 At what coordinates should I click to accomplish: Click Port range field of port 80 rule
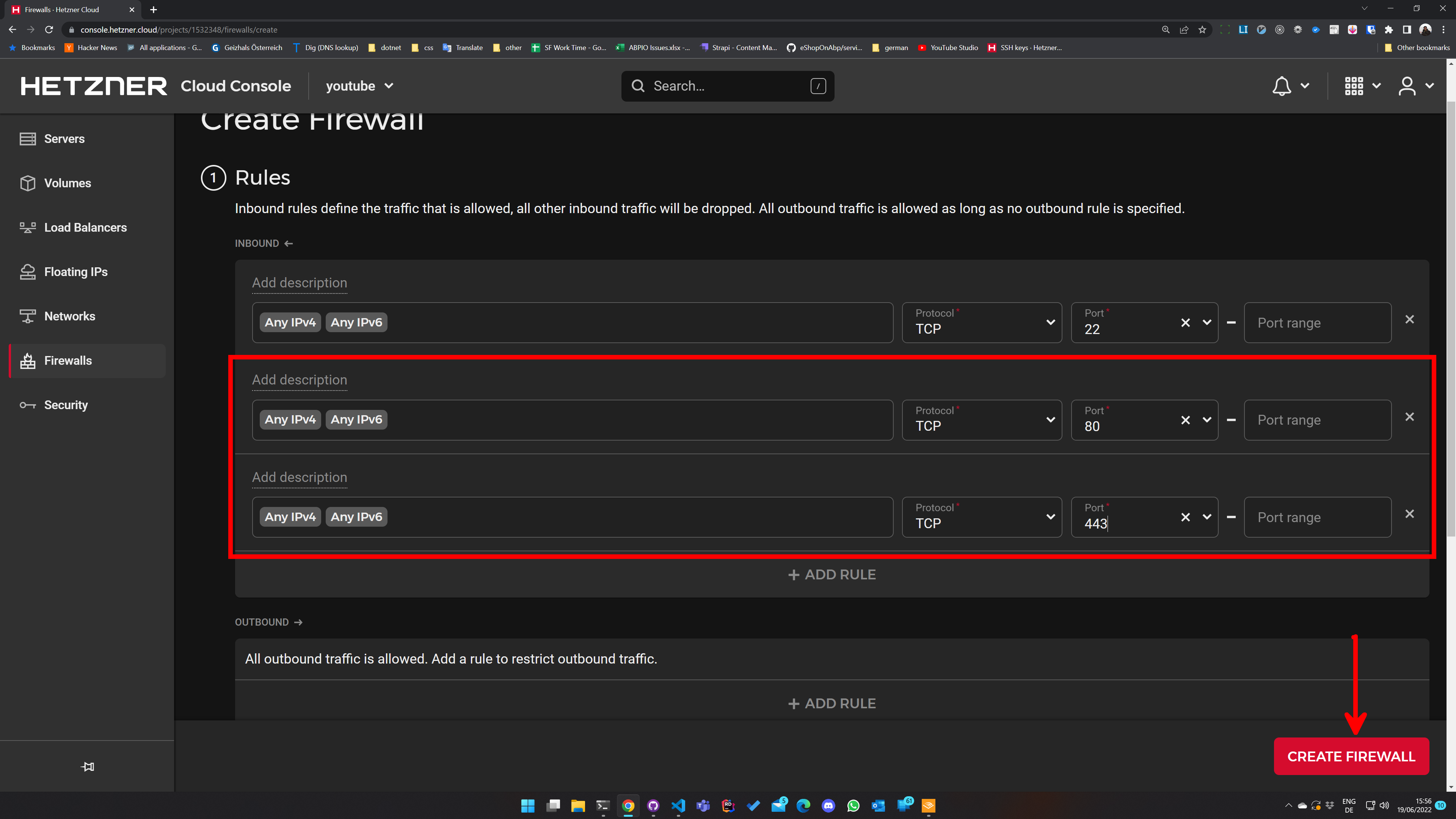[1317, 420]
